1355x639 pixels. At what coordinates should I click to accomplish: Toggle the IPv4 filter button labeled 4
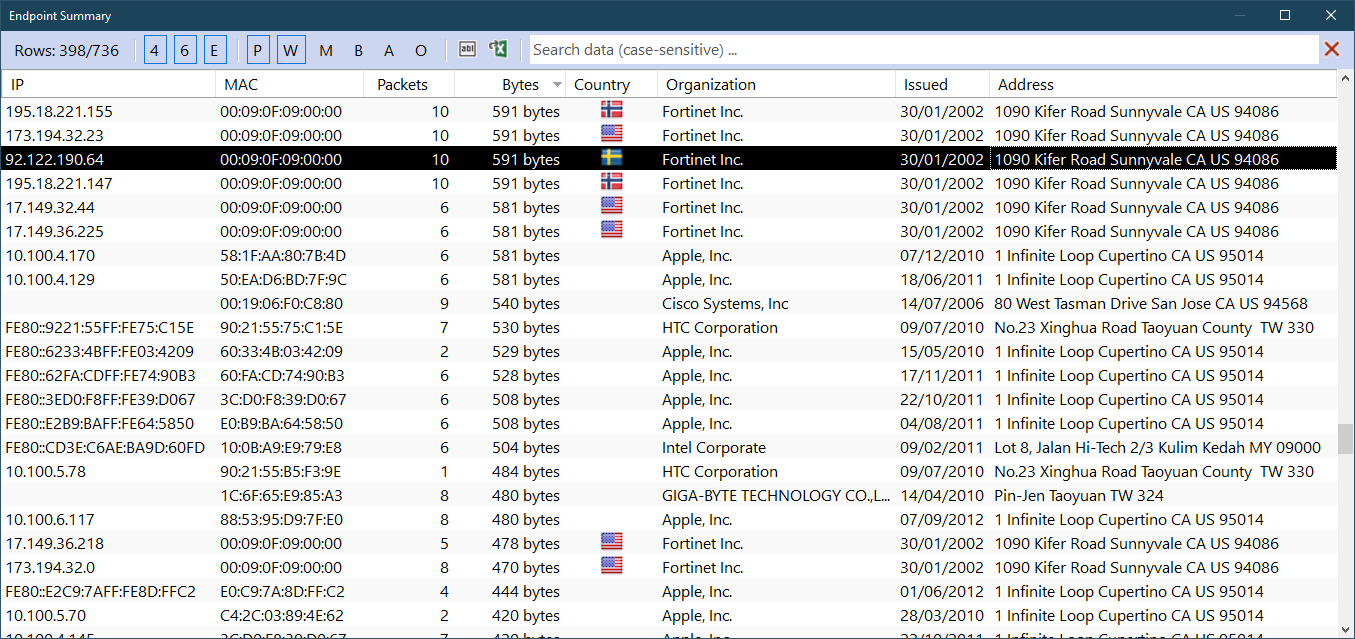pos(156,50)
